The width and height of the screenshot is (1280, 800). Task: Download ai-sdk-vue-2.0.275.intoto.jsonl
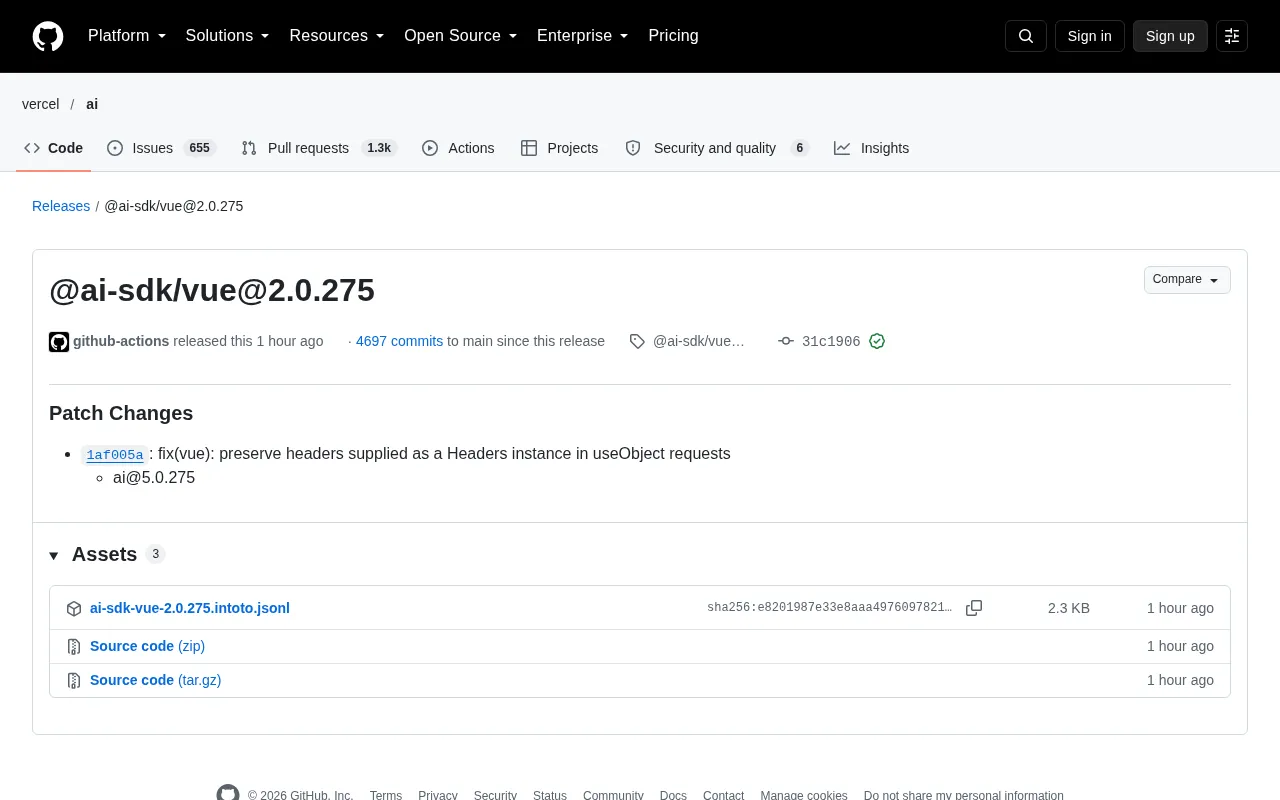(x=190, y=608)
